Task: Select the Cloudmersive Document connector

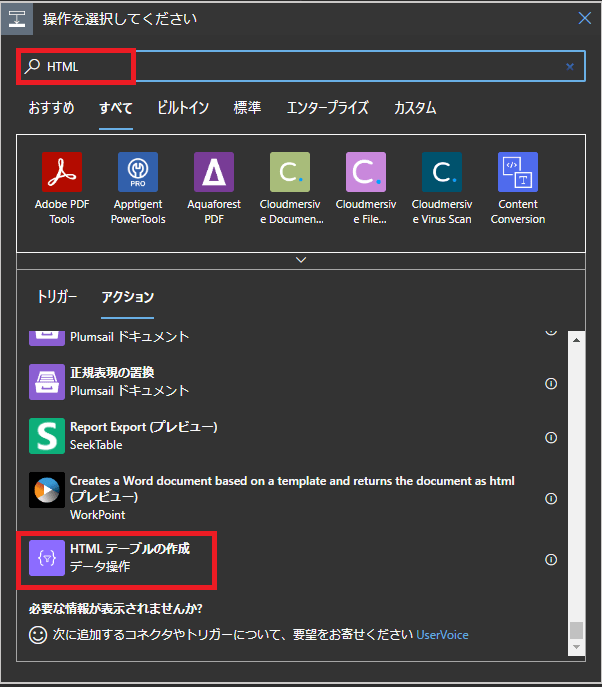Action: point(290,189)
